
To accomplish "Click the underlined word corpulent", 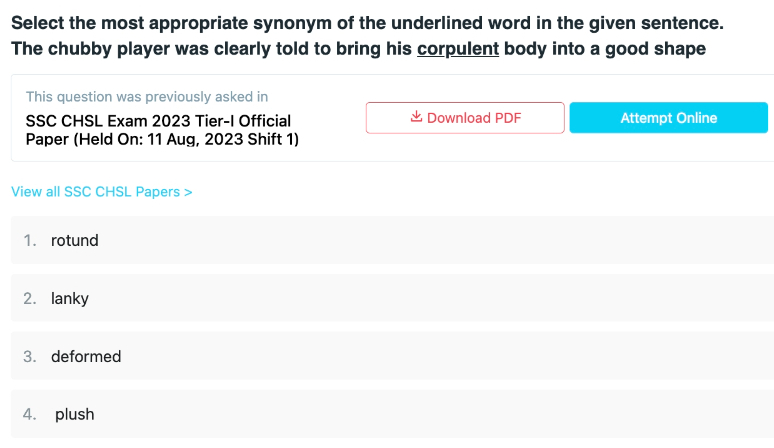I will (x=458, y=49).
